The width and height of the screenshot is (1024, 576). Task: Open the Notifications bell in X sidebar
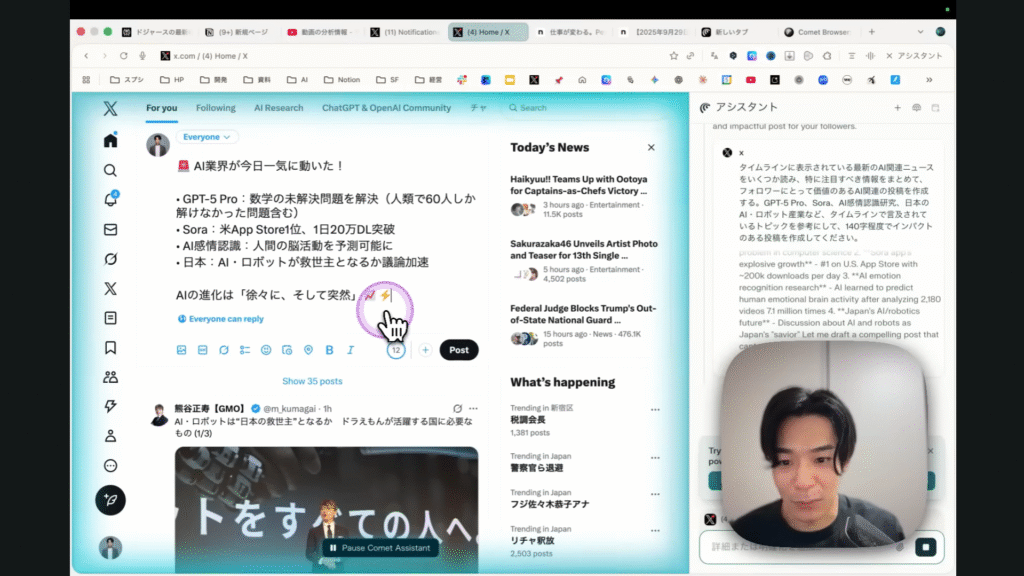click(110, 199)
